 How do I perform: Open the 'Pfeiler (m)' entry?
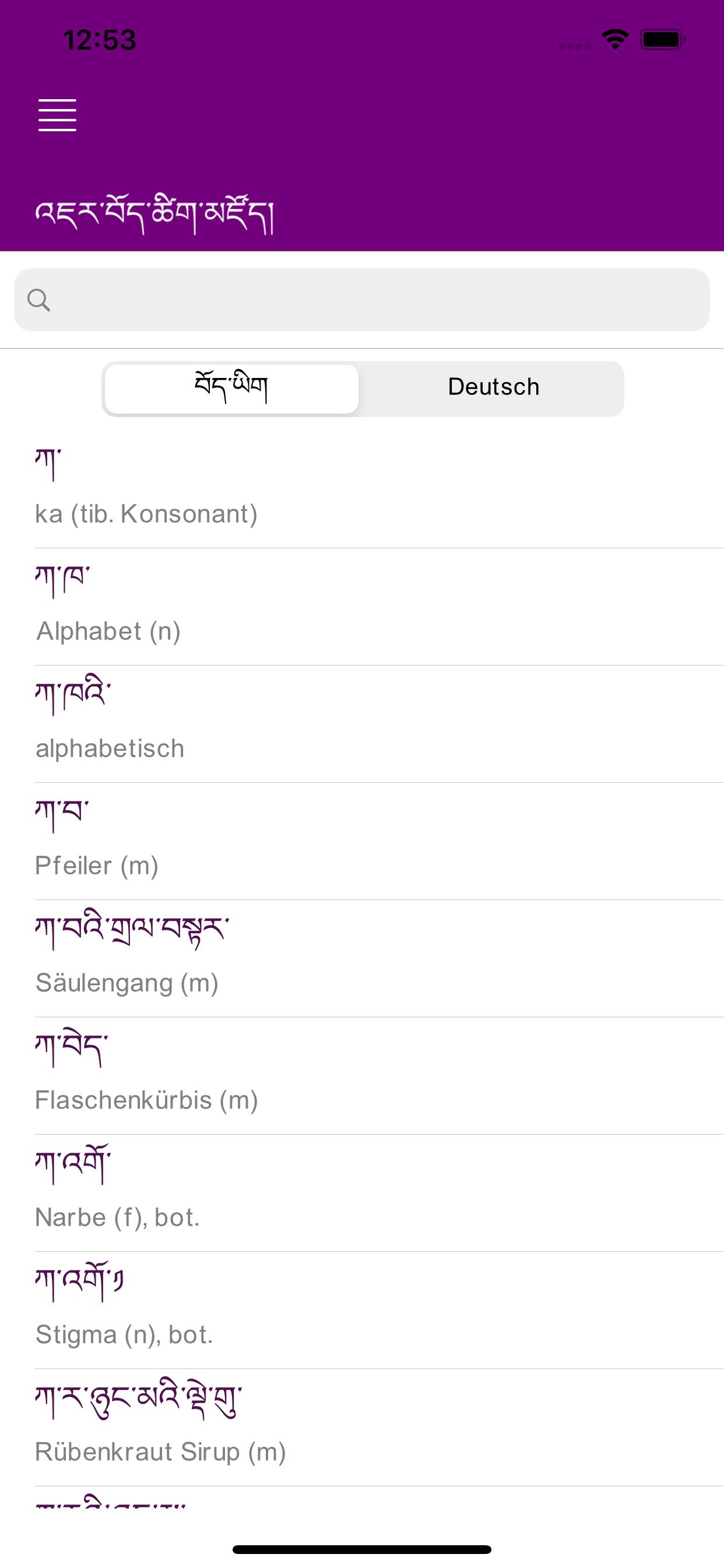pos(361,841)
